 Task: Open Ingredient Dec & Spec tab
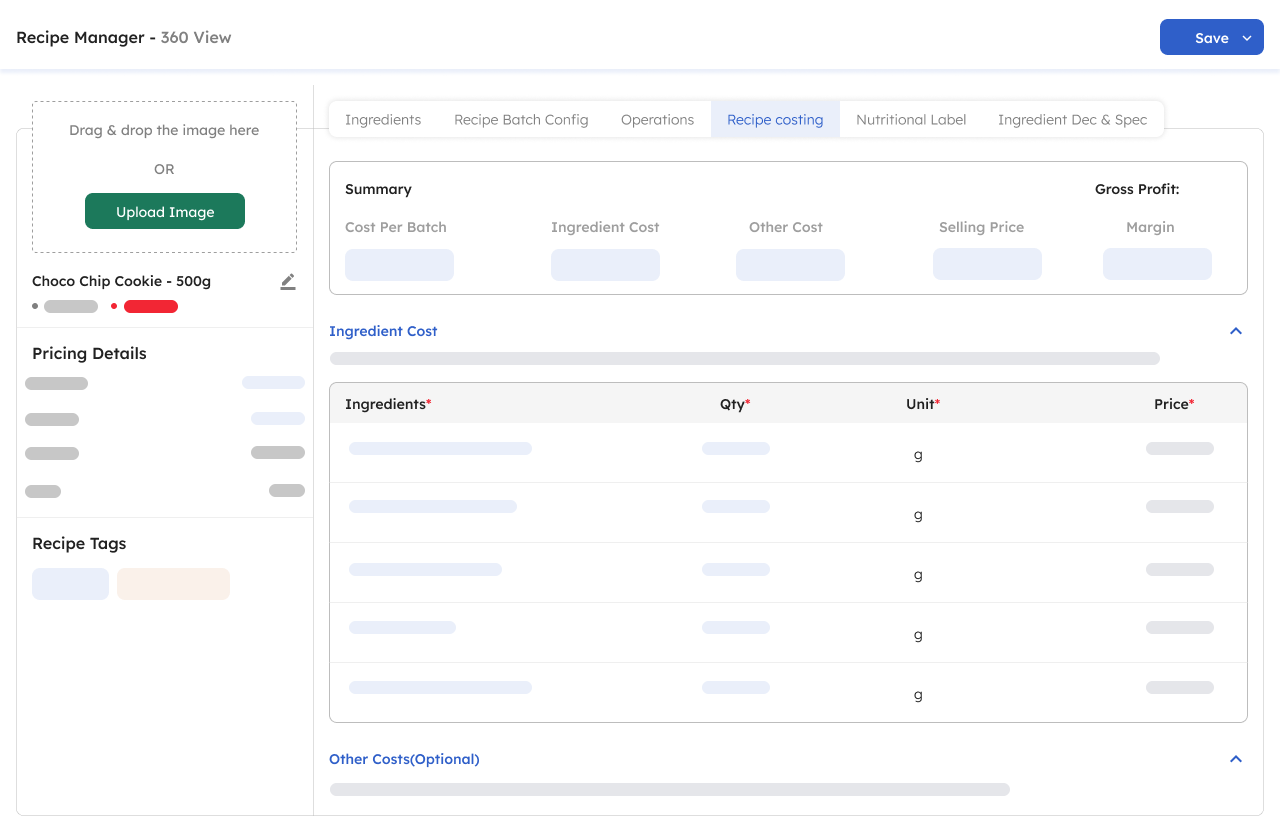1072,120
